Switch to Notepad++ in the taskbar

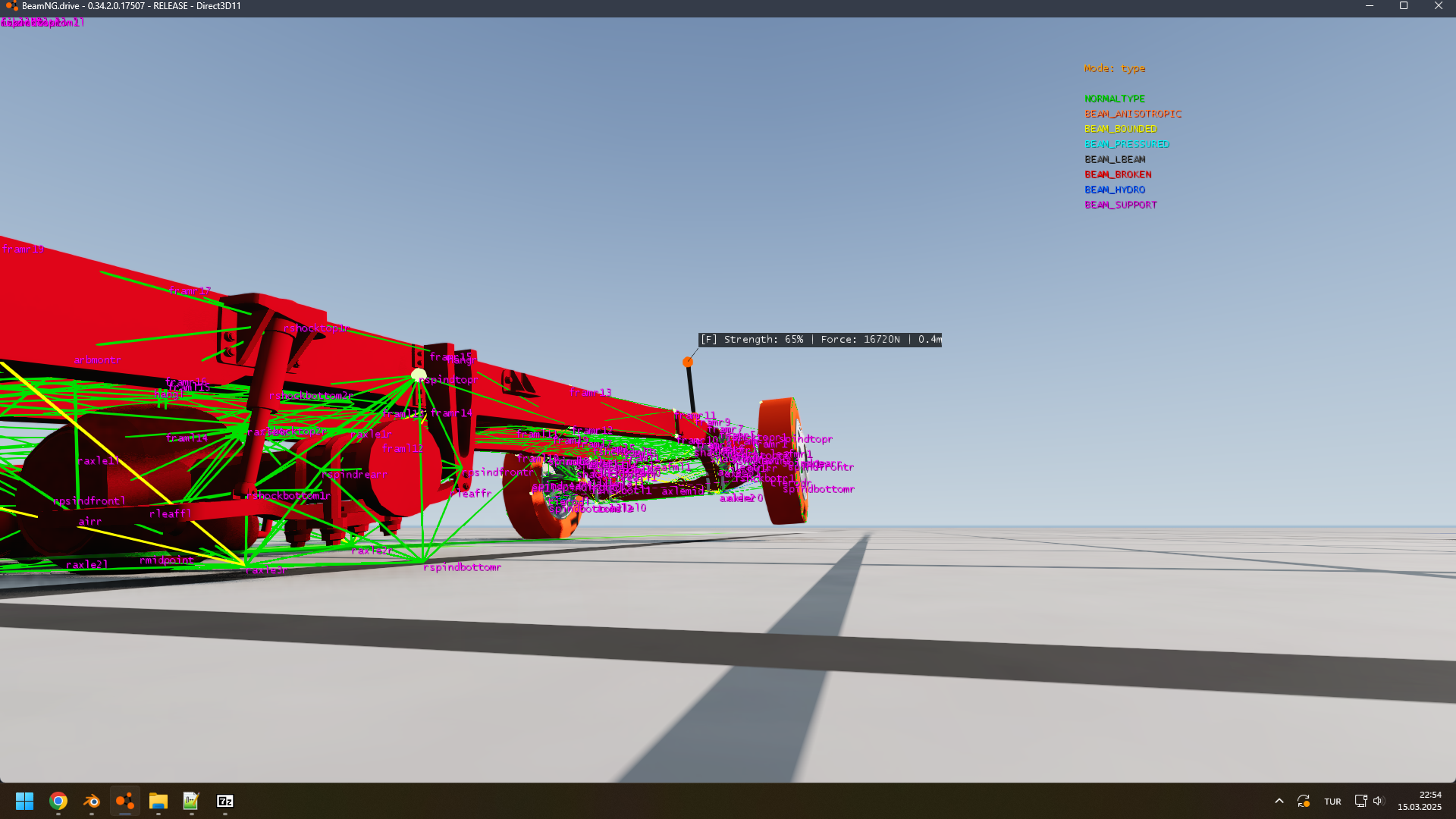pos(191,801)
